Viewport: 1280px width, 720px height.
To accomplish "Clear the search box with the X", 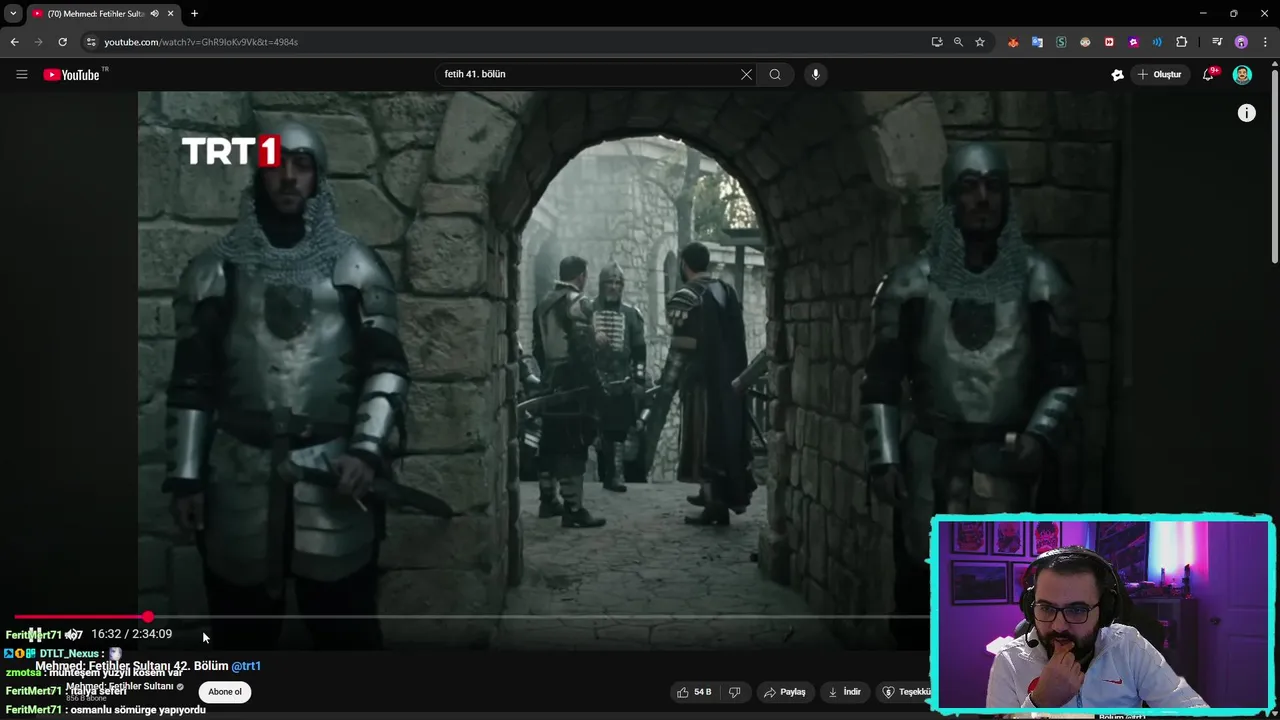I will pos(746,74).
